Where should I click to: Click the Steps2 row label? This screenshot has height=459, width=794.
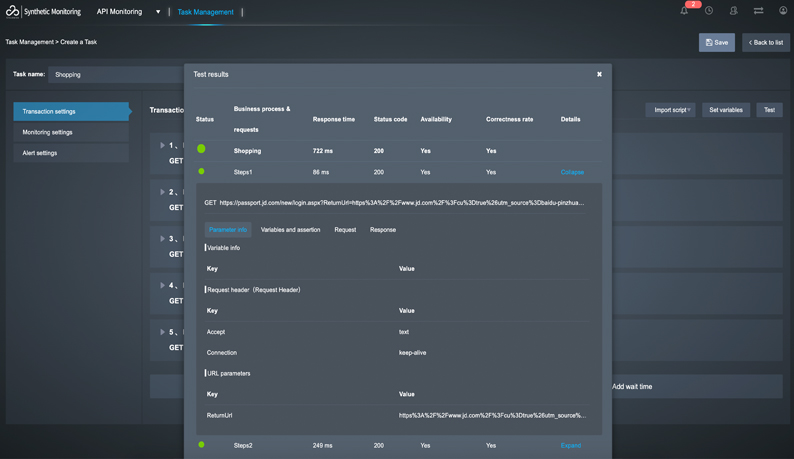point(243,445)
